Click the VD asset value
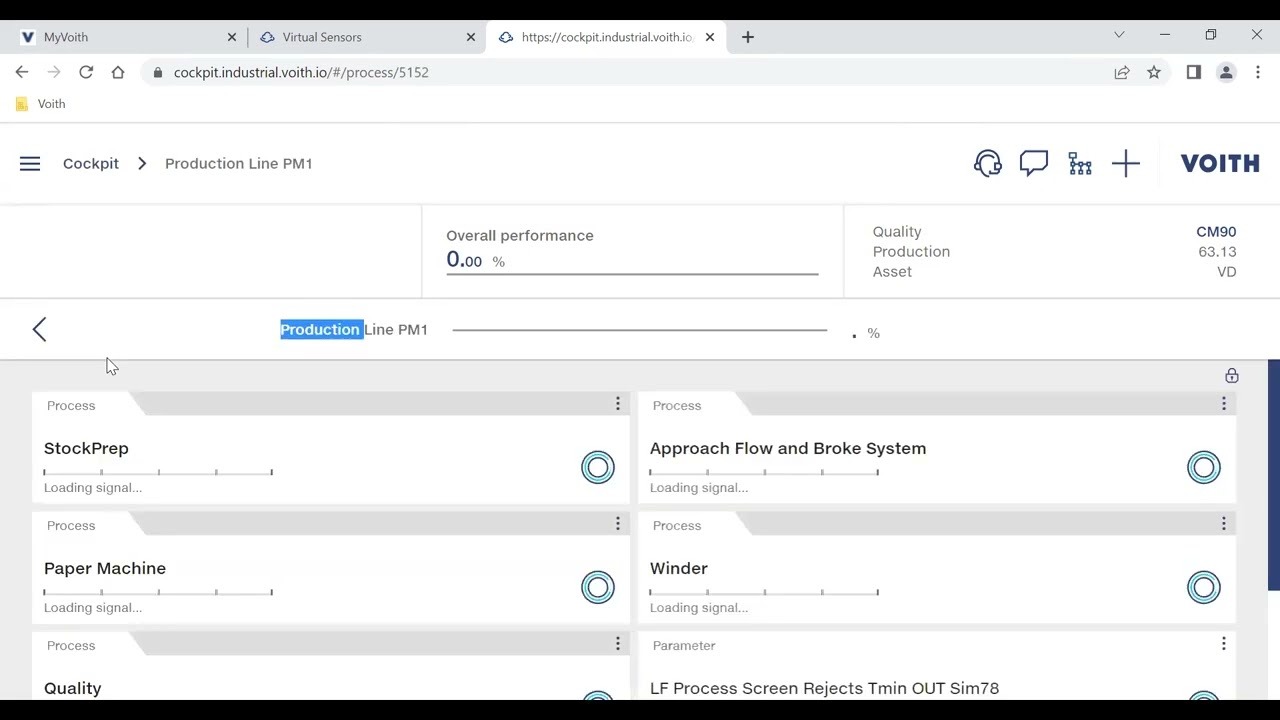1280x720 pixels. pos(1226,271)
